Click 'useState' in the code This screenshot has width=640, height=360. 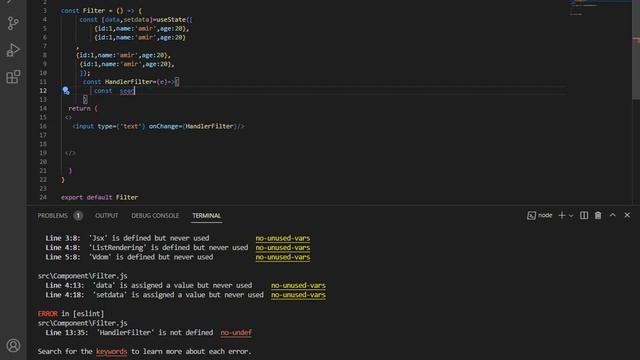[171, 19]
